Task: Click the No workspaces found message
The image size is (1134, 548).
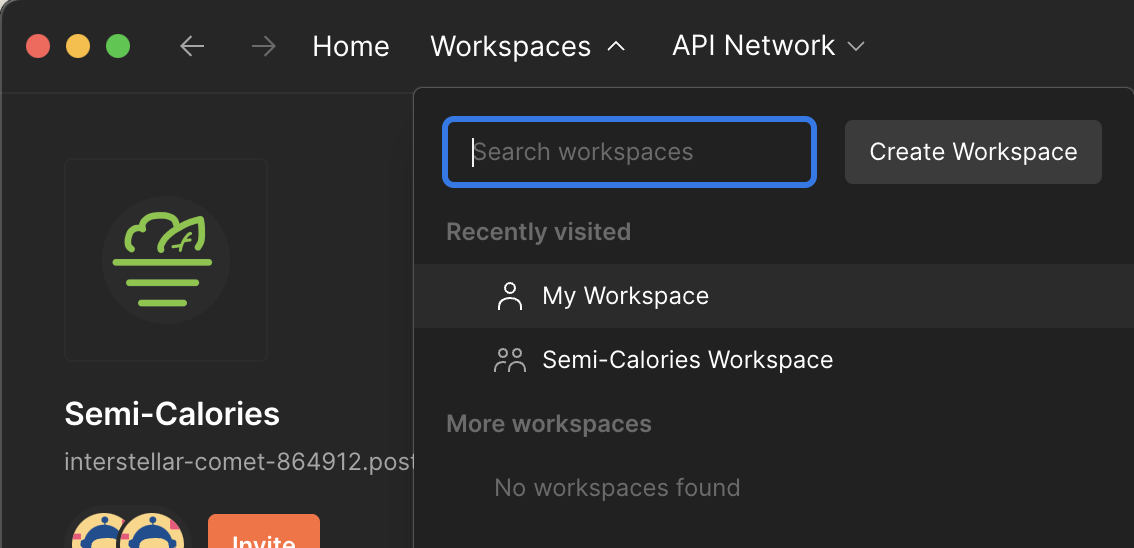Action: (617, 487)
